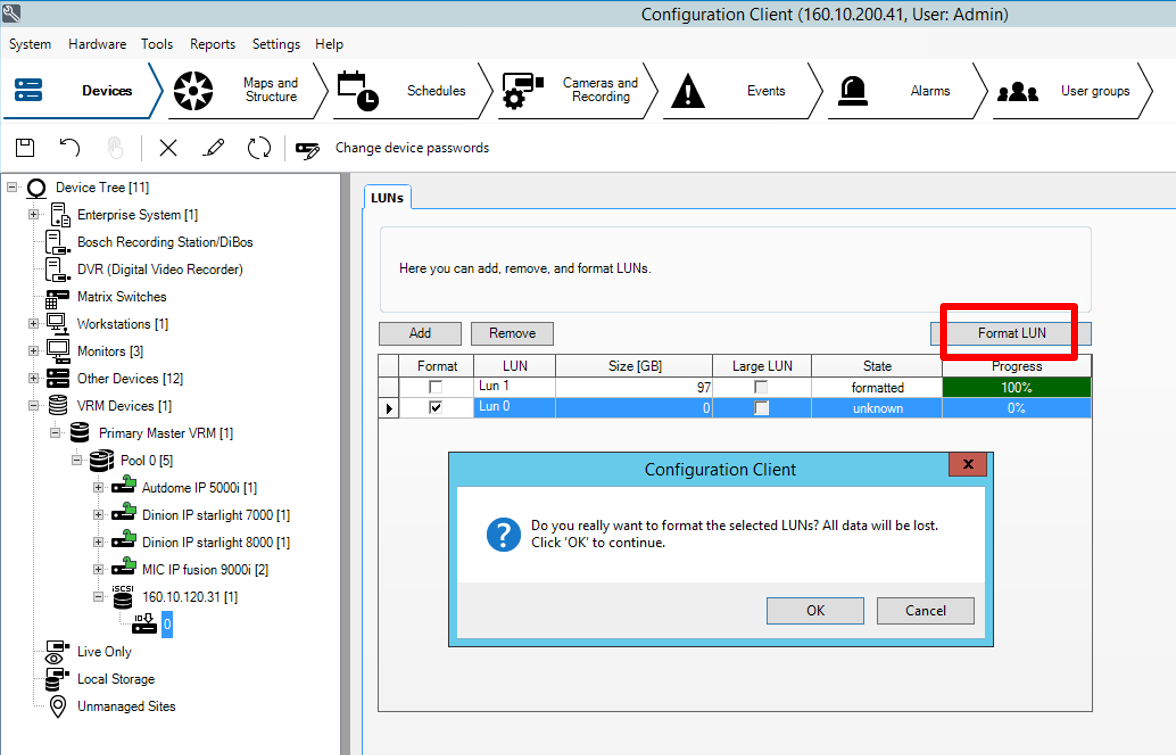Uncheck the Format box for Lun 0
This screenshot has height=755, width=1176.
(x=435, y=408)
